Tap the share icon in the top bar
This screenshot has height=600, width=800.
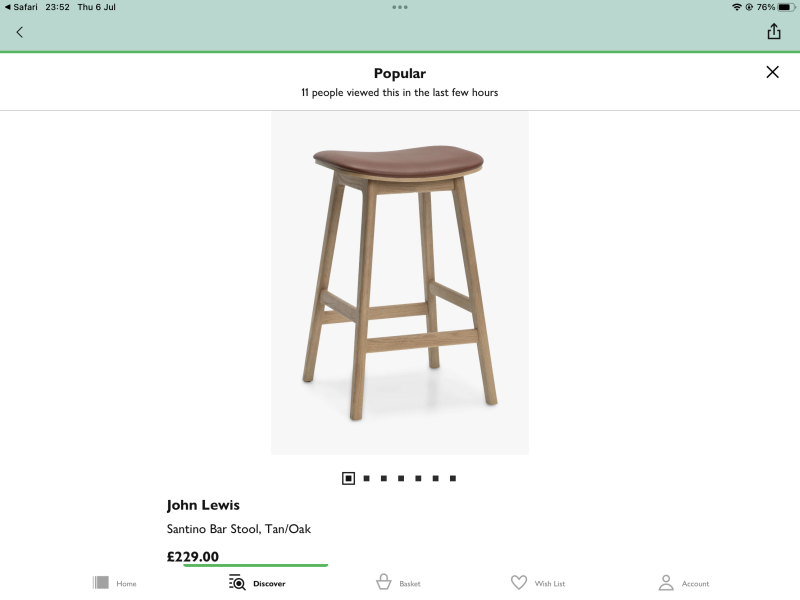tap(774, 31)
